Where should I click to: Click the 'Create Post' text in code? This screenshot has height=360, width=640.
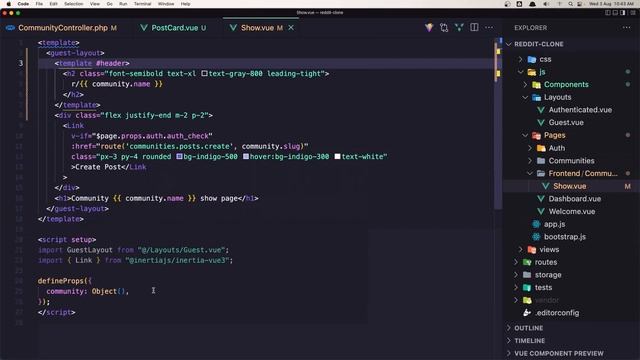98,167
